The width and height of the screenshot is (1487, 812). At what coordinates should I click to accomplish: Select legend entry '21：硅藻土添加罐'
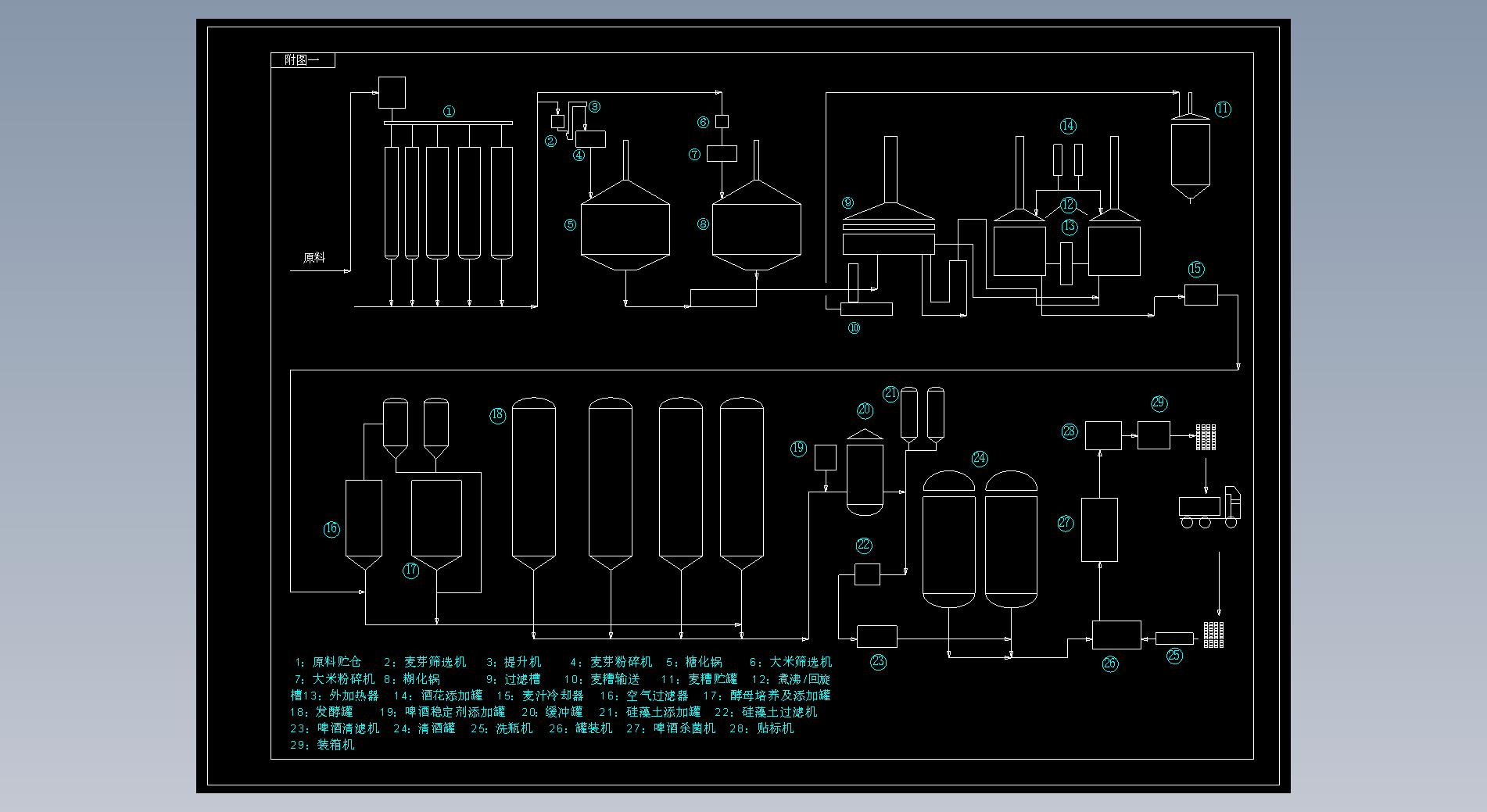click(650, 712)
